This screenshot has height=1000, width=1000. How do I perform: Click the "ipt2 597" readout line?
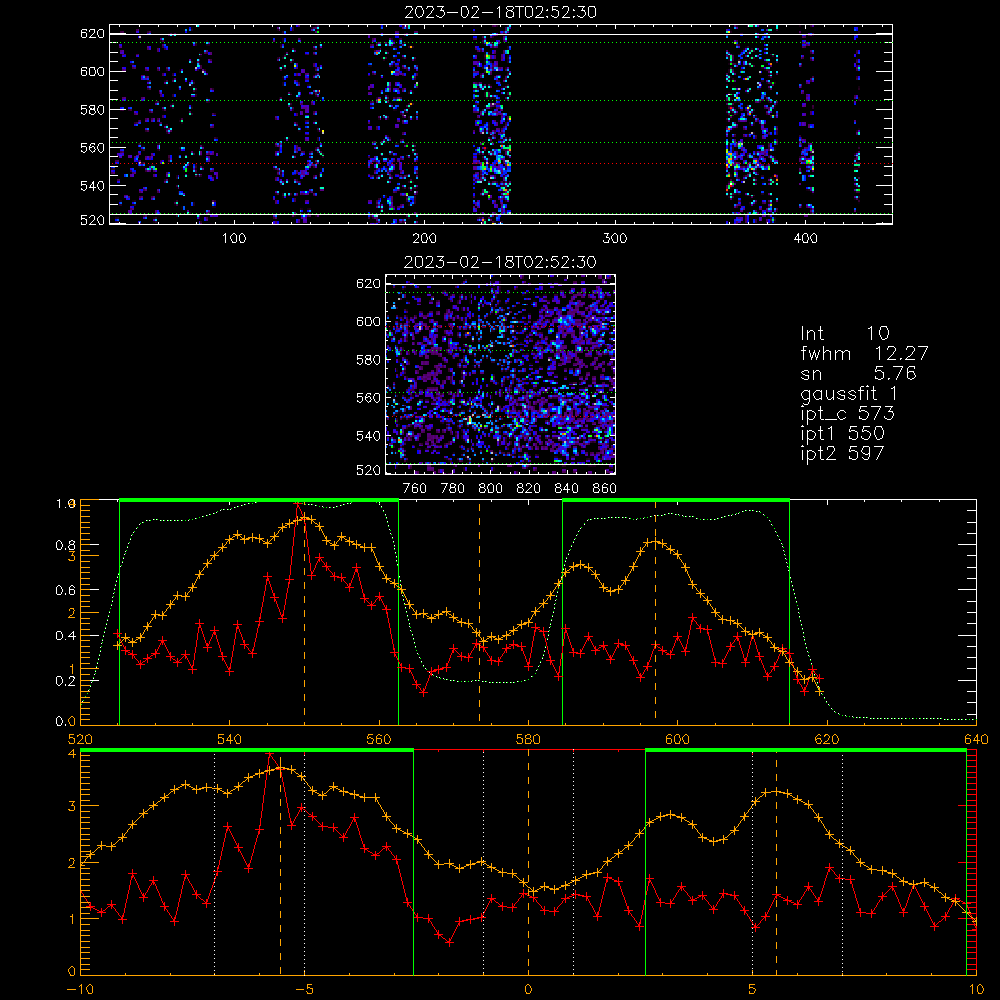click(842, 453)
